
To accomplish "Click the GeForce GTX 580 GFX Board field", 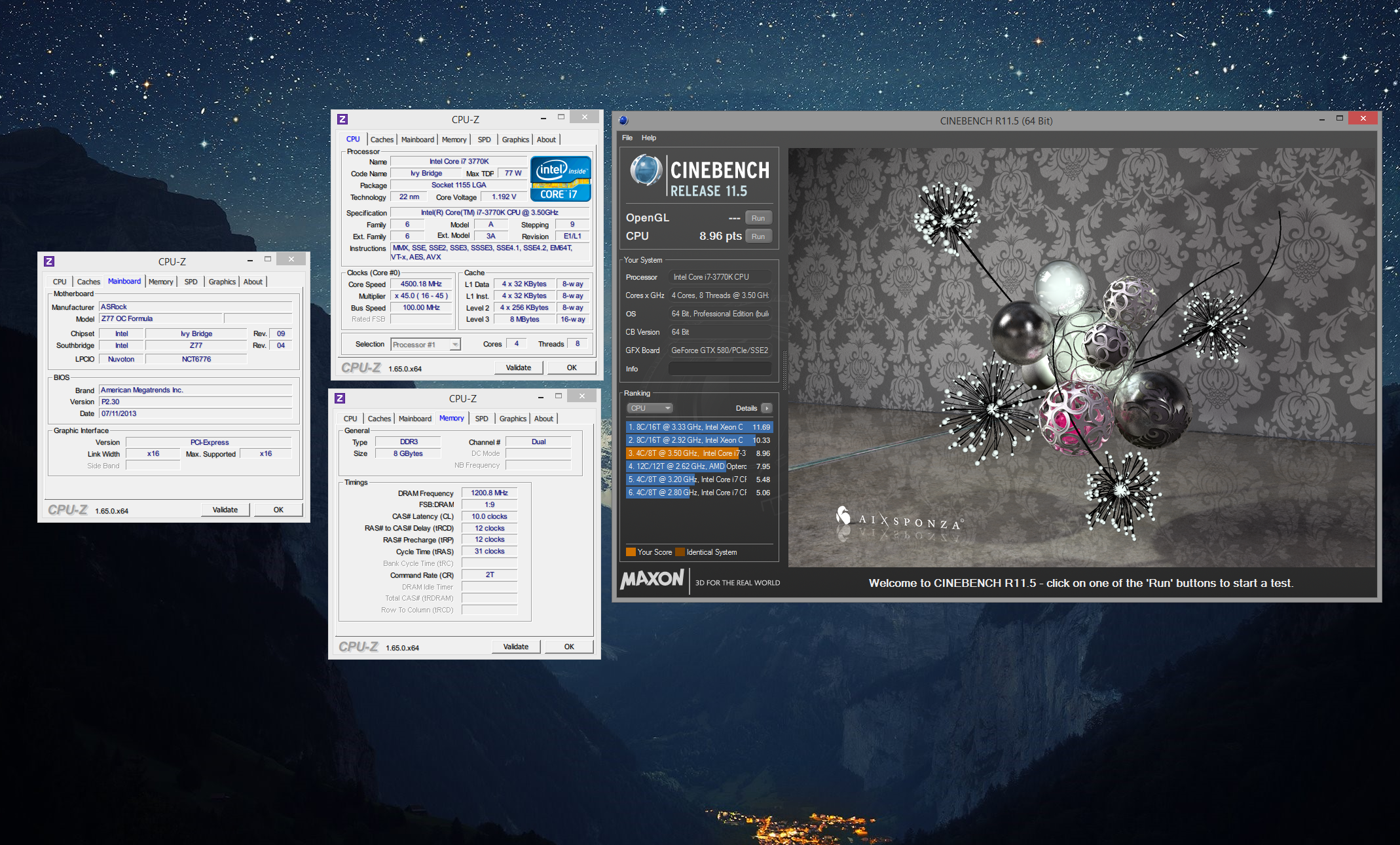I will (x=720, y=350).
